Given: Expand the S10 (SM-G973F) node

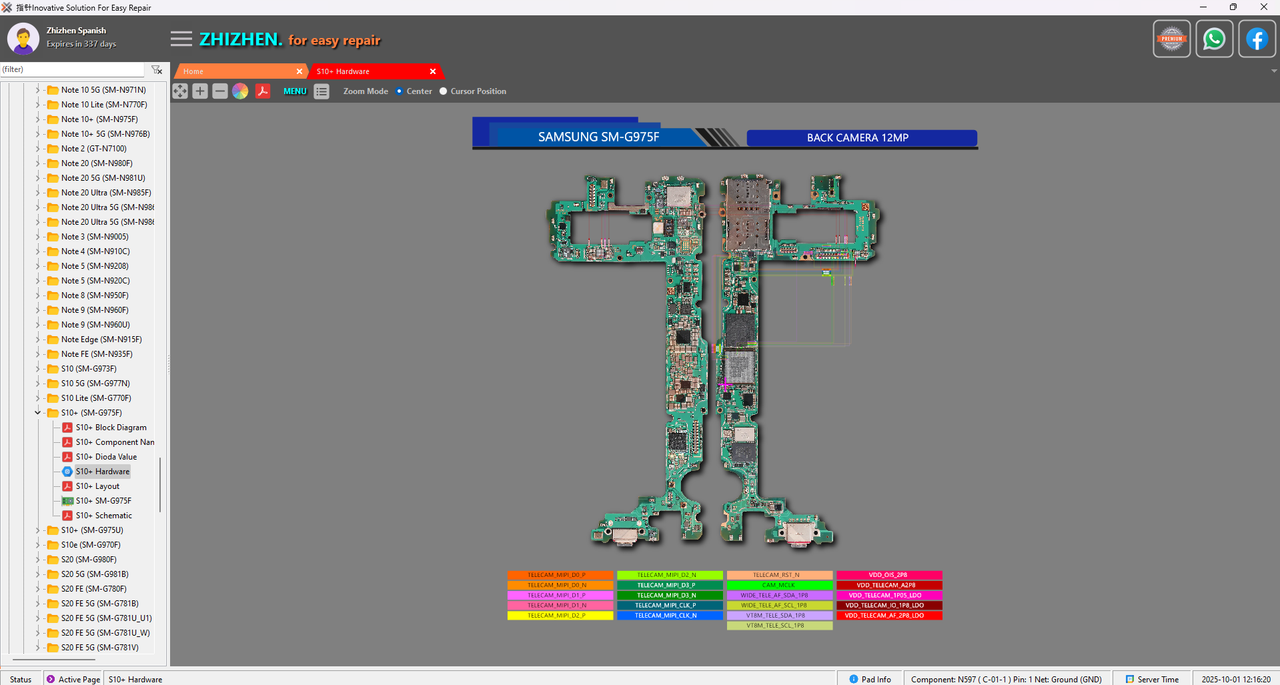Looking at the screenshot, I should [x=38, y=368].
